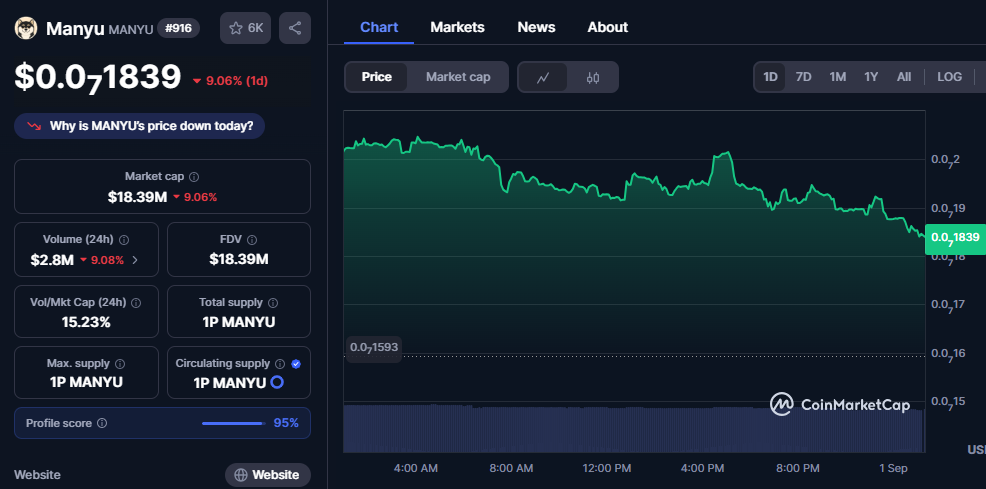Toggle chart to Price view
This screenshot has height=489, width=986.
[x=377, y=77]
